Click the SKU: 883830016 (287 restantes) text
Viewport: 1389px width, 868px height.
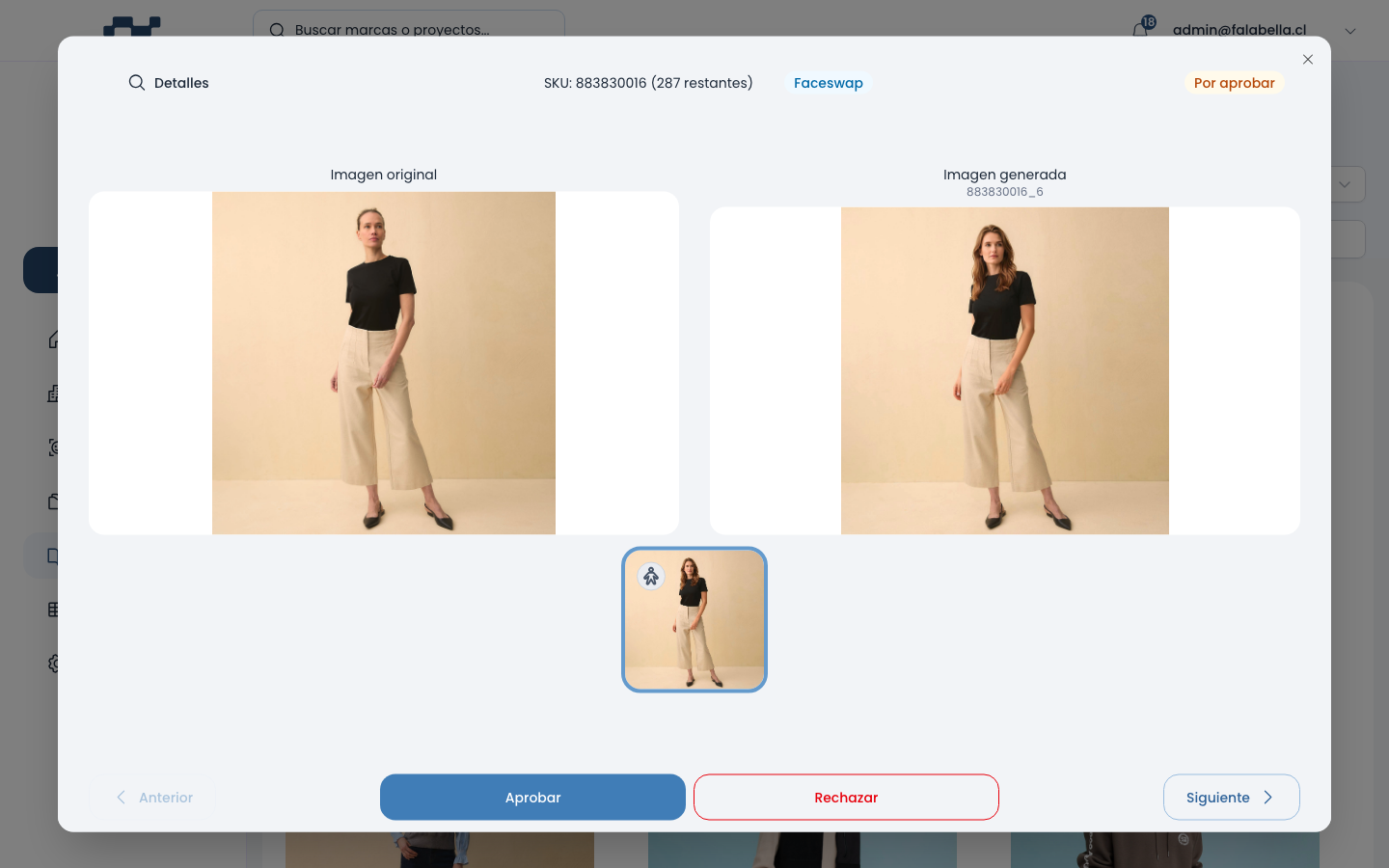(x=648, y=83)
